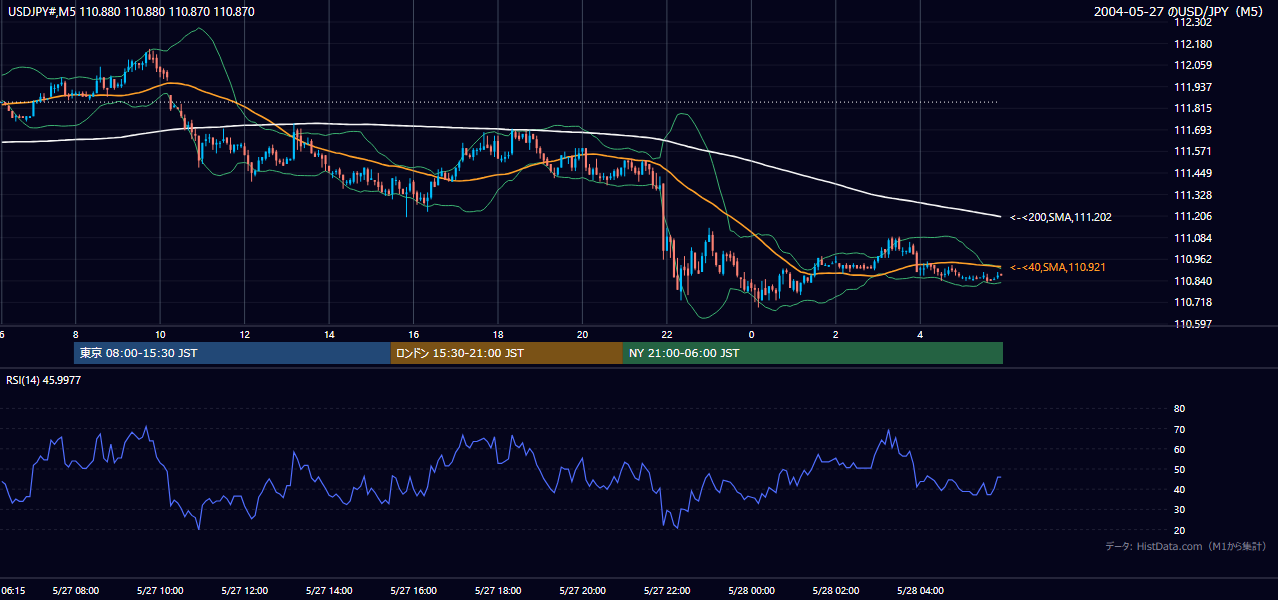Select the 40 SMA label 110.921
This screenshot has height=600, width=1278.
[1058, 268]
